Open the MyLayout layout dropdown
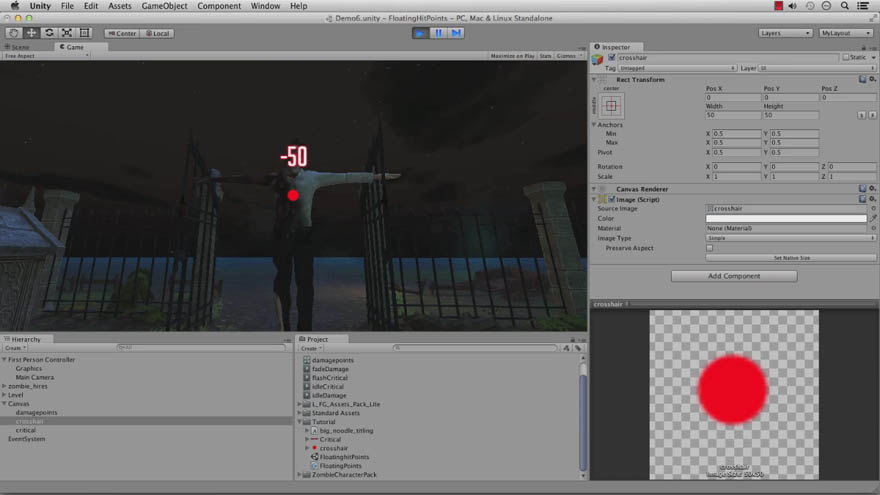 845,33
